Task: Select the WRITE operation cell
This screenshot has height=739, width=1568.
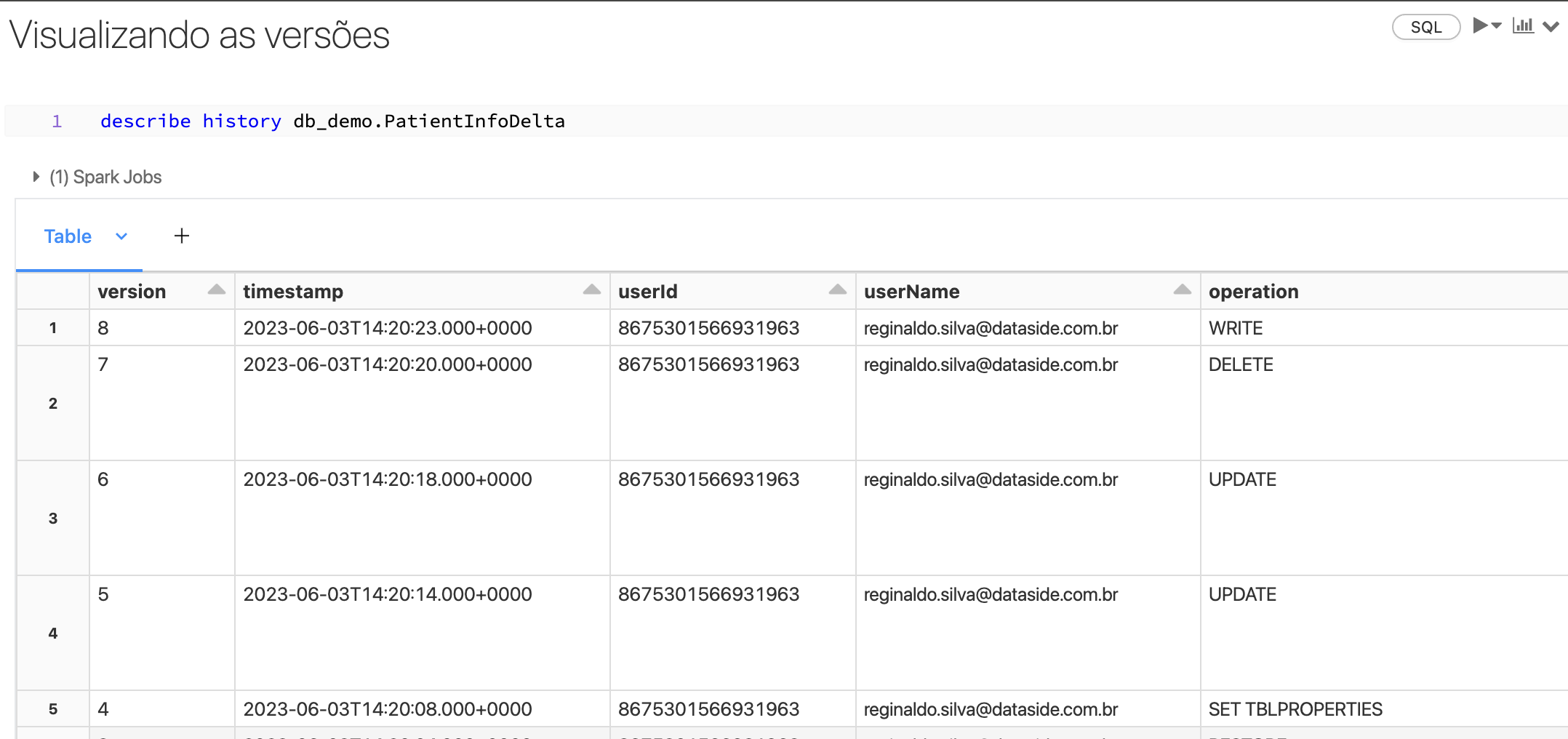Action: [1384, 328]
